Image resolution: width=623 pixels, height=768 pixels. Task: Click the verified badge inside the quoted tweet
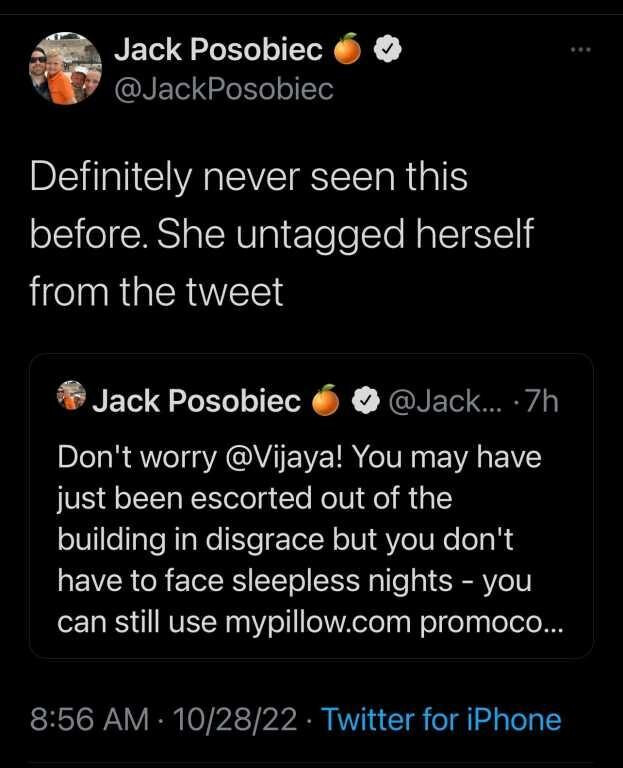367,401
